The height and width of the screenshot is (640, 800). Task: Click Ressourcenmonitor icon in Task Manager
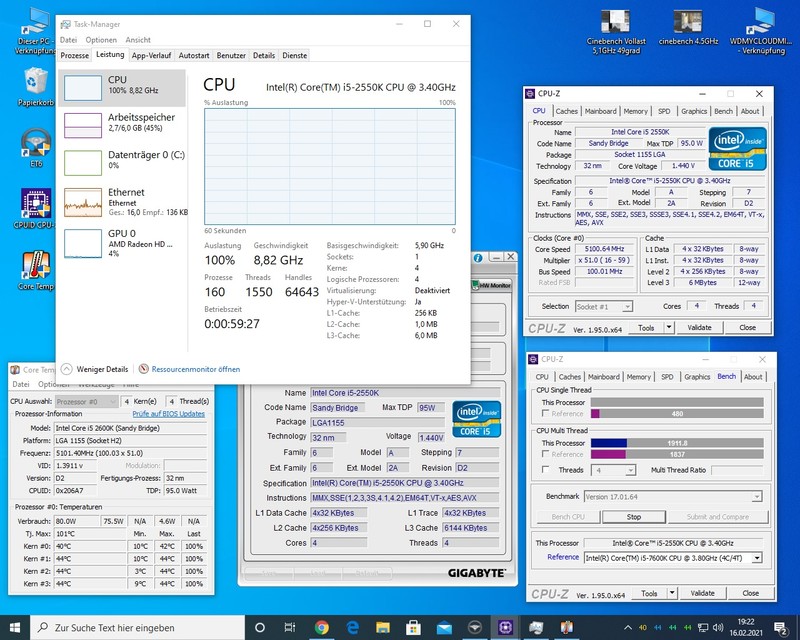tap(144, 368)
